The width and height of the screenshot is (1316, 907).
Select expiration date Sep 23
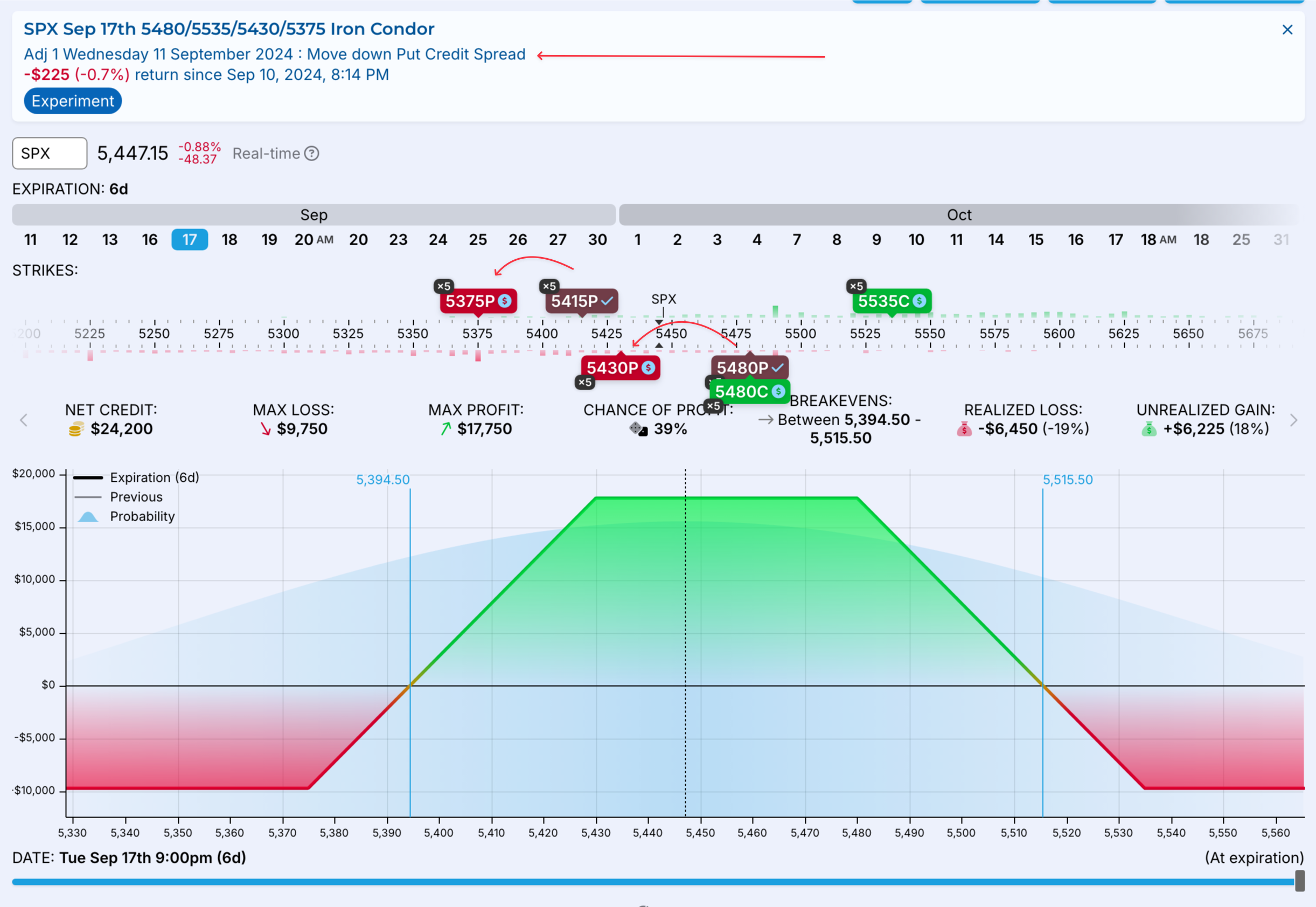(398, 240)
